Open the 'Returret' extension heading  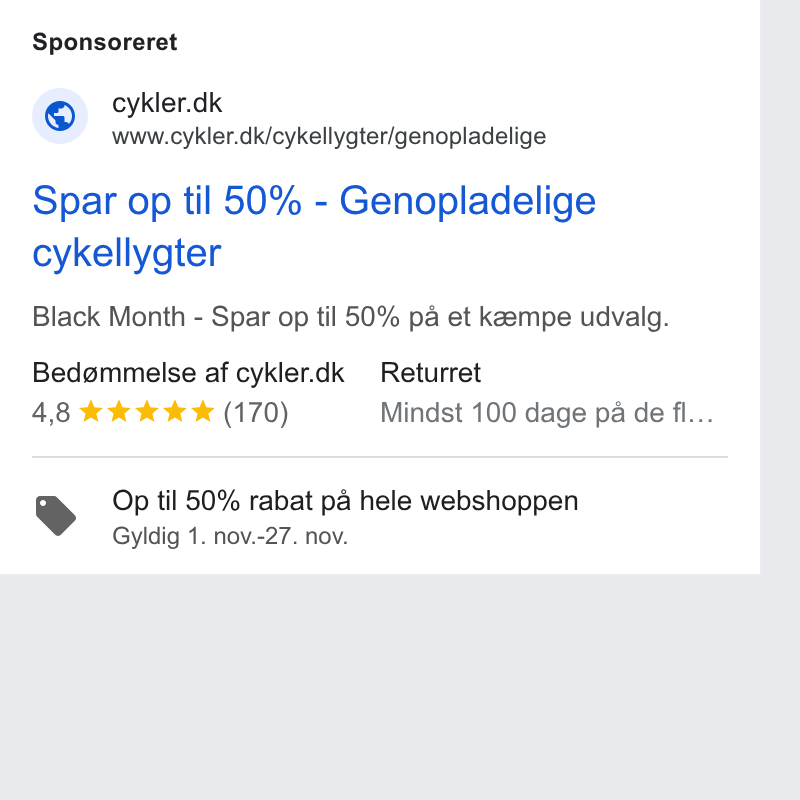tap(431, 372)
